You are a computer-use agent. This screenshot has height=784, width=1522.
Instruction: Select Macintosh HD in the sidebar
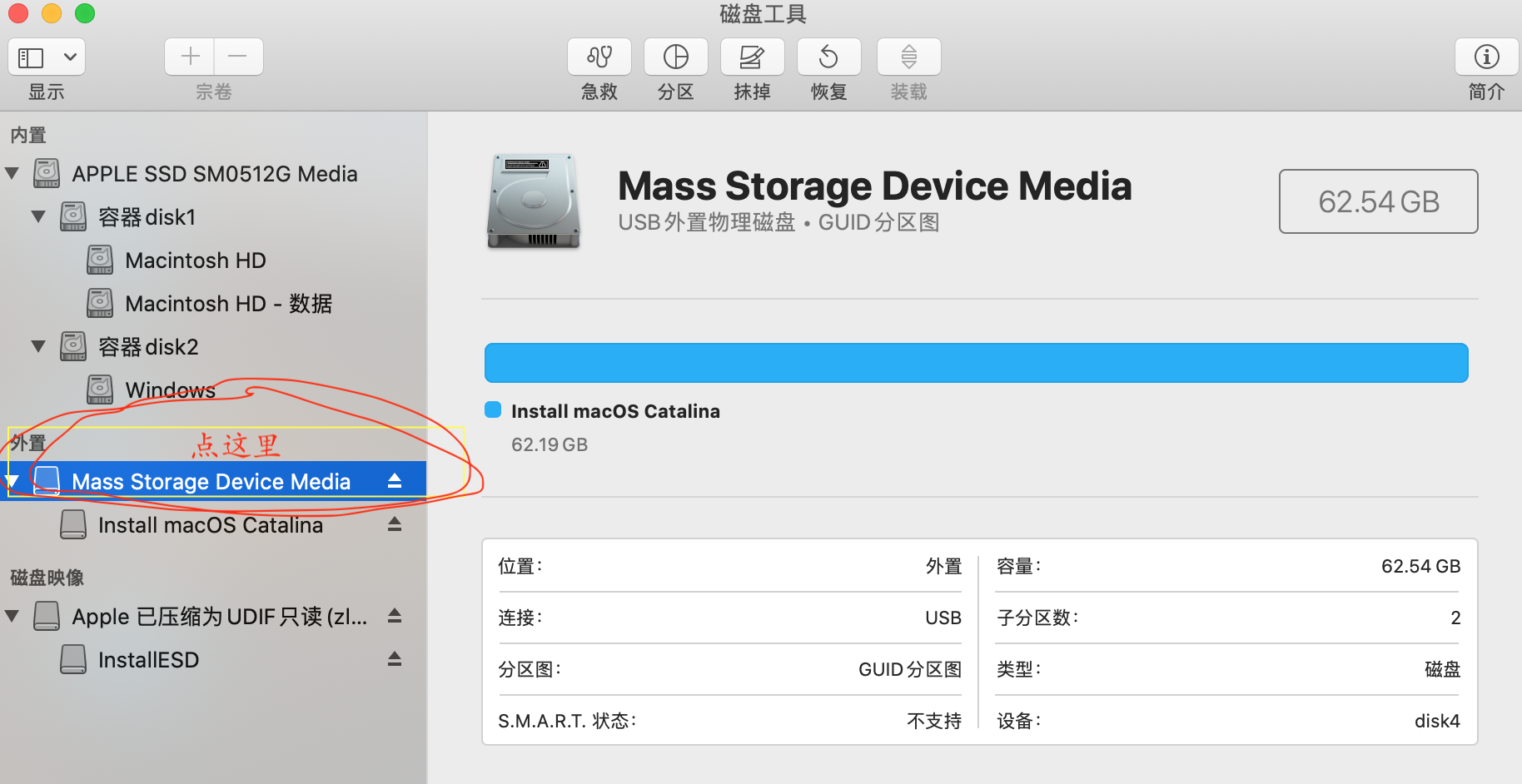[195, 260]
